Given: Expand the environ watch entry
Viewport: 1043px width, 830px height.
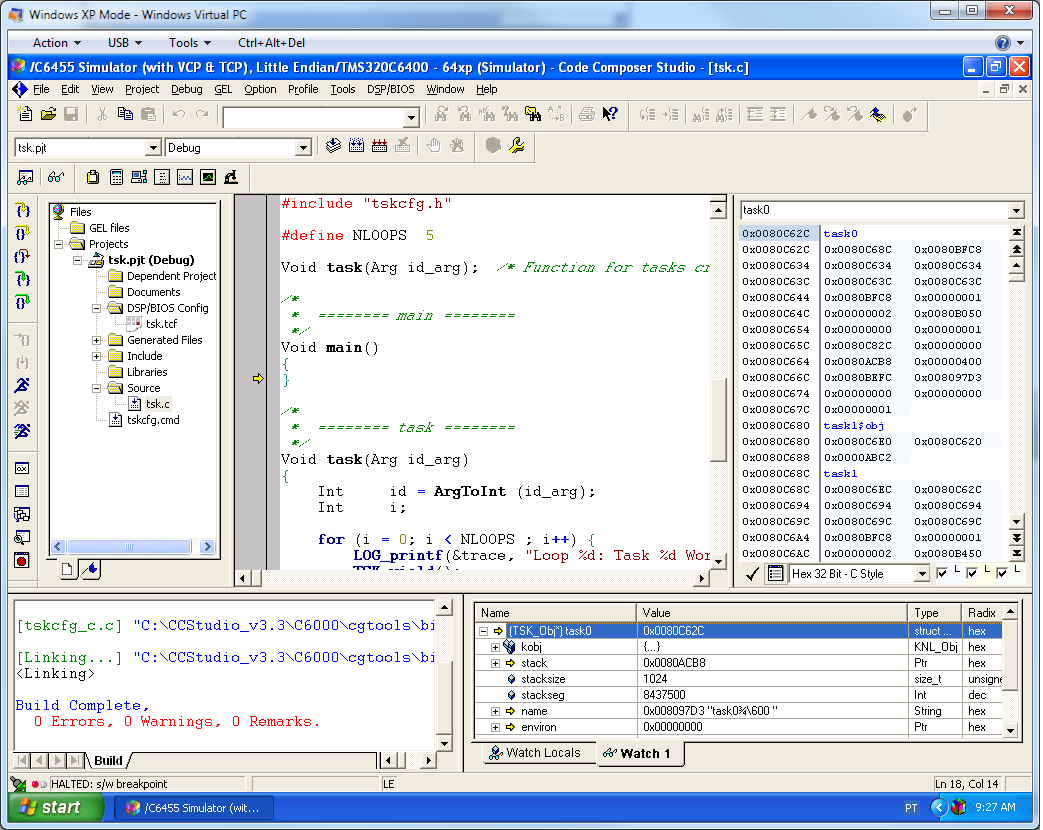Looking at the screenshot, I should point(495,728).
